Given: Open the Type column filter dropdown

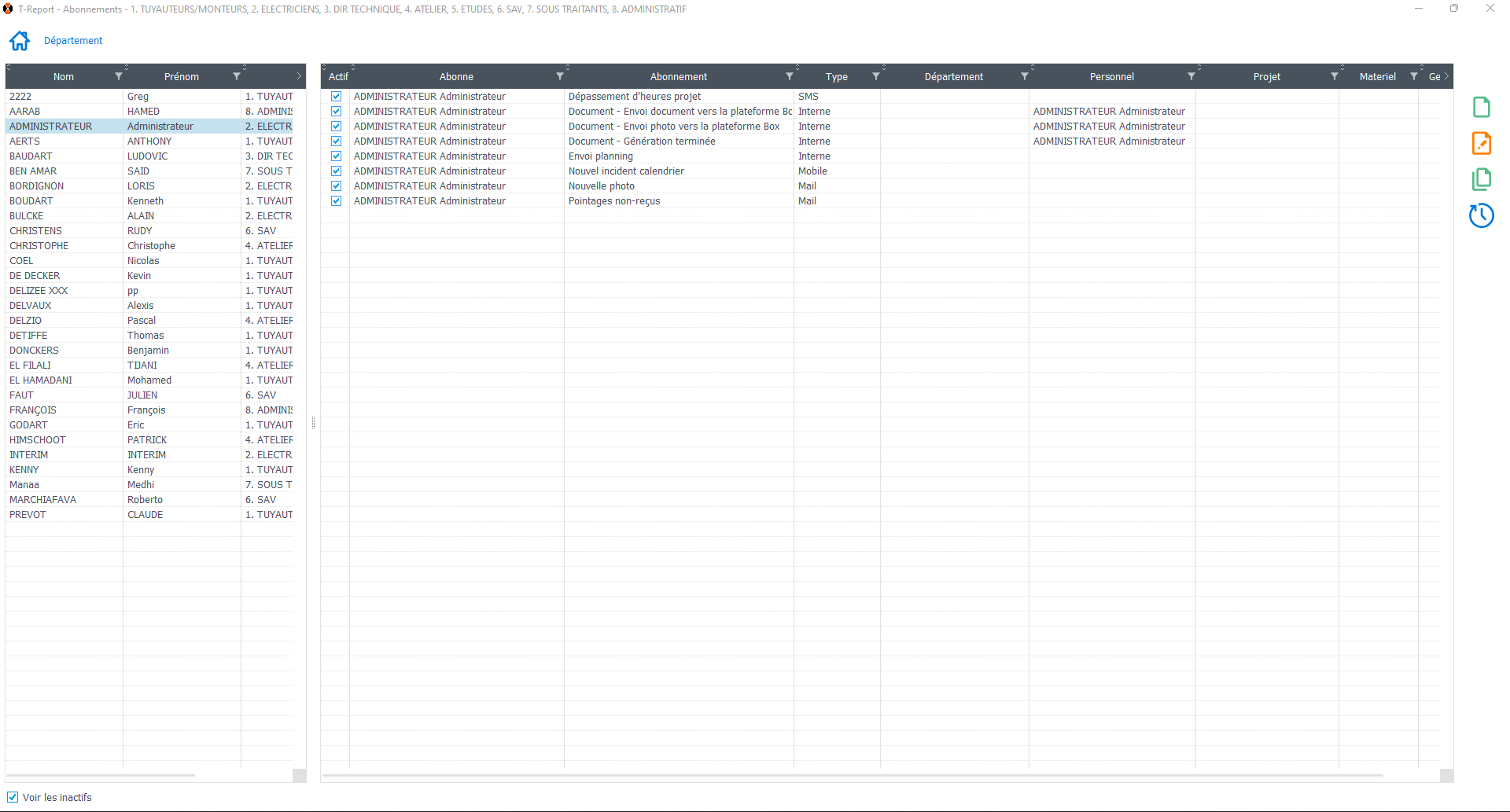Looking at the screenshot, I should pyautogui.click(x=875, y=76).
